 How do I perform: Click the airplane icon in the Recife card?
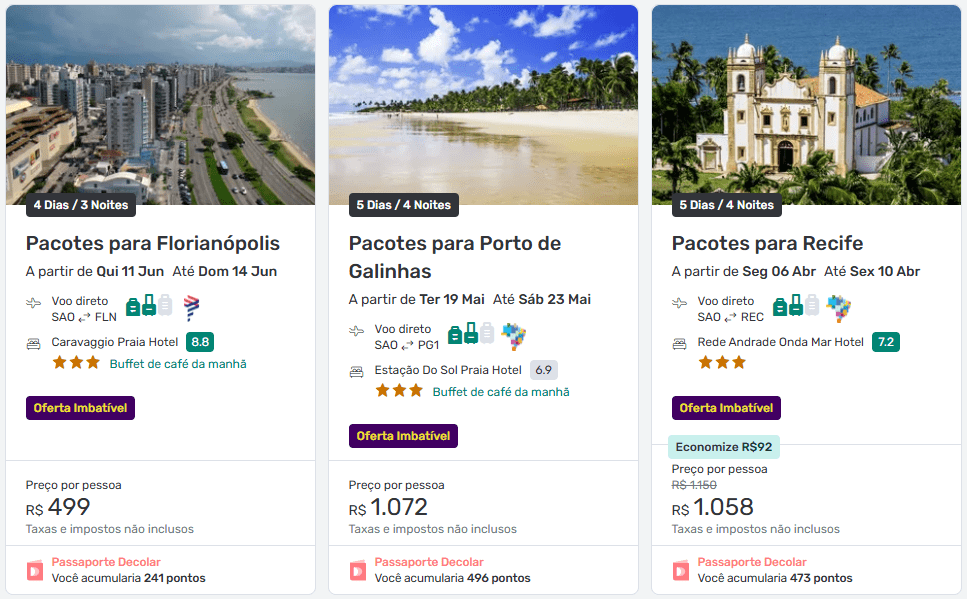[680, 303]
